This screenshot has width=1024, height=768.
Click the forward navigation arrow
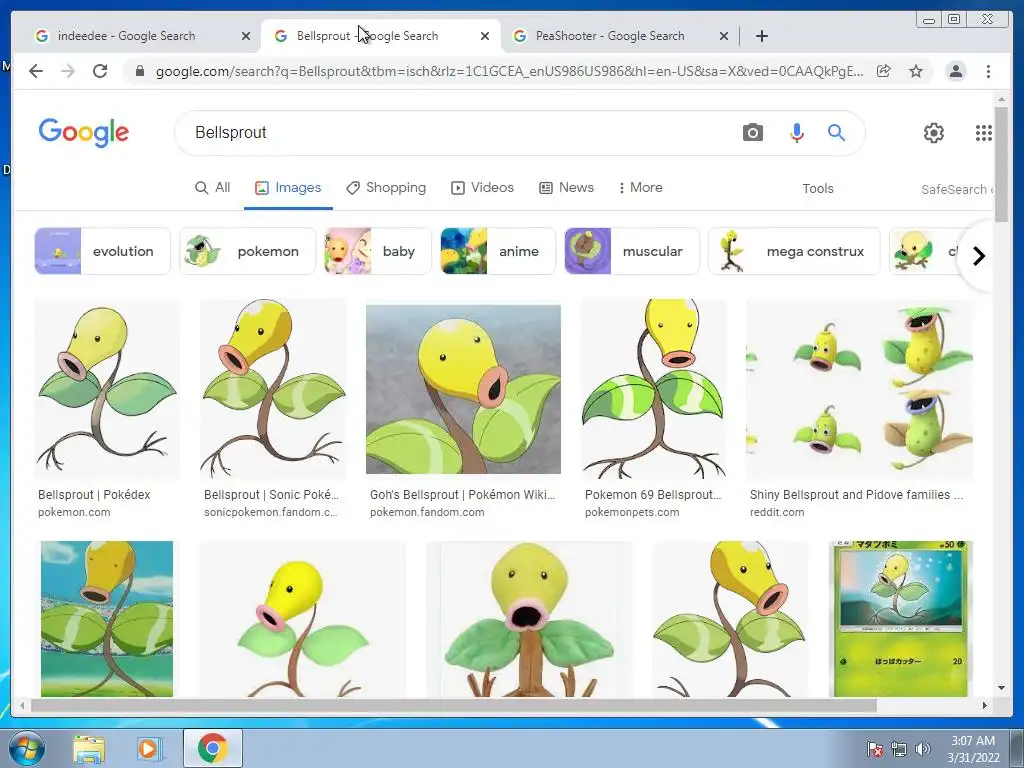coord(67,71)
